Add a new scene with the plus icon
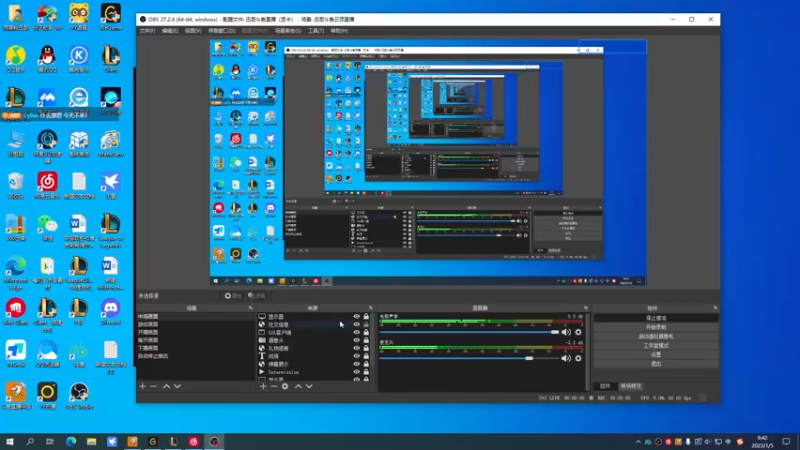 [142, 386]
